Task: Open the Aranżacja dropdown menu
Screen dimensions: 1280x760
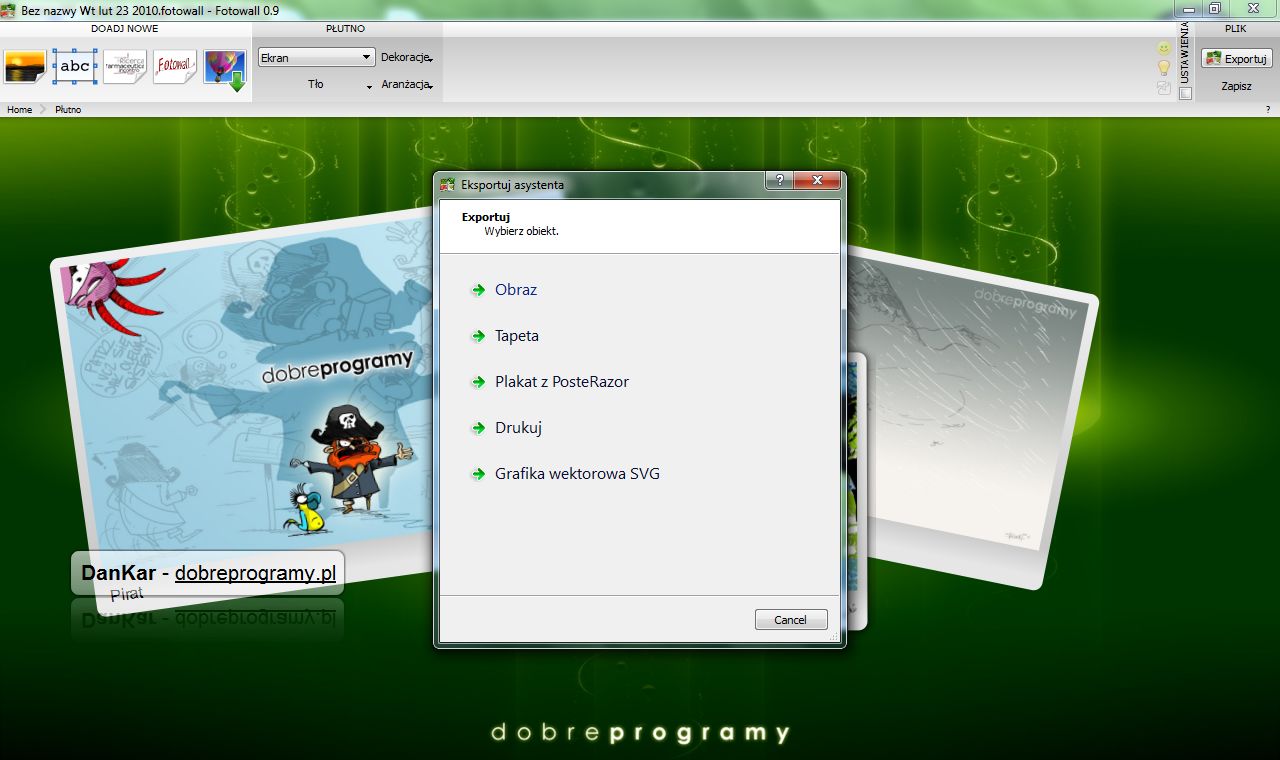Action: [x=407, y=85]
